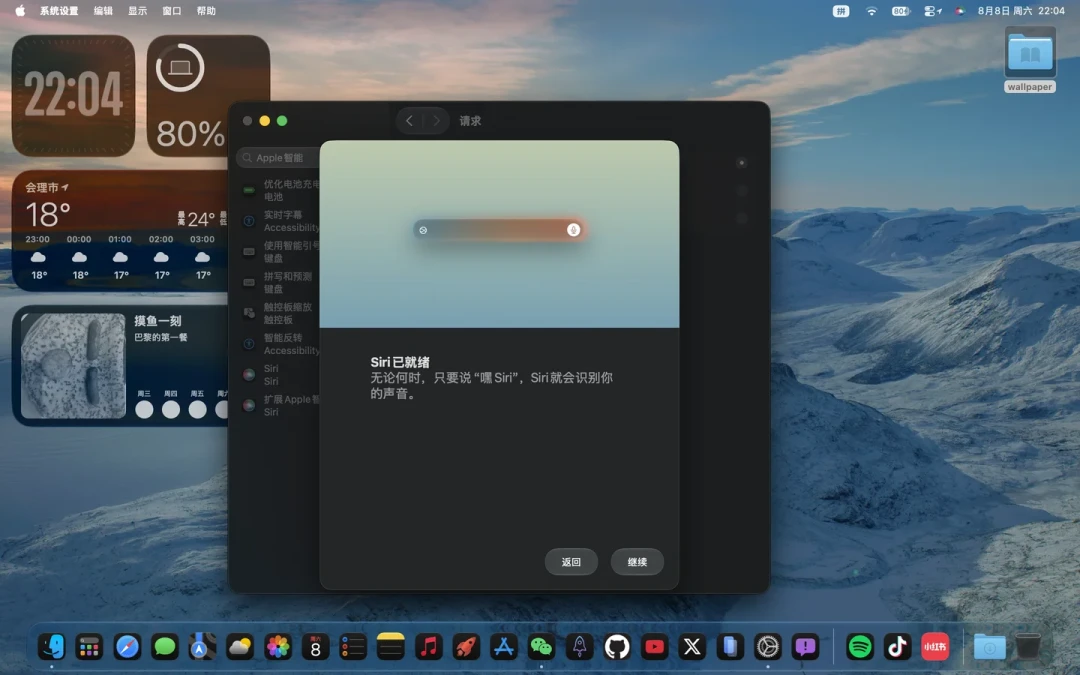
Task: Open Finder in the Dock
Action: click(x=52, y=647)
